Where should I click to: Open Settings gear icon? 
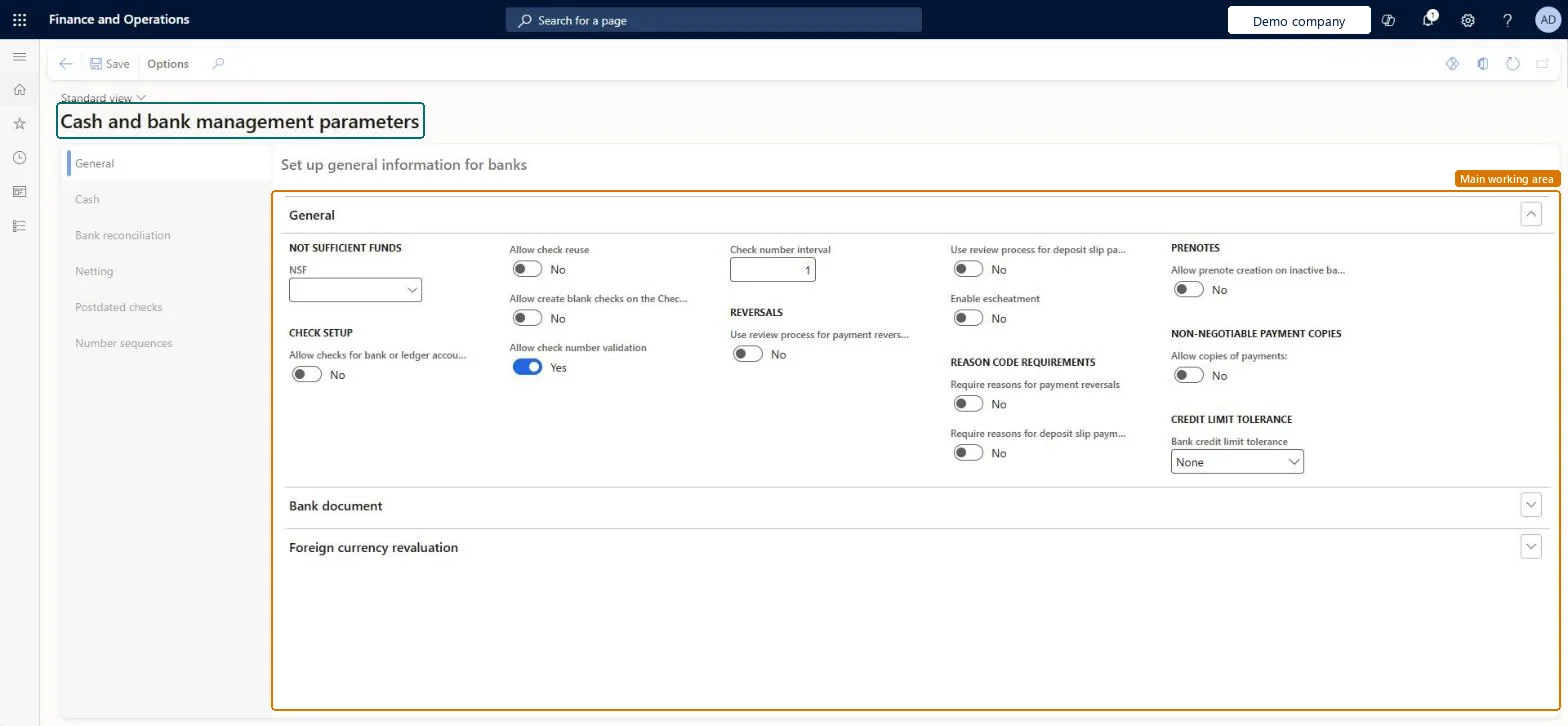[1468, 20]
